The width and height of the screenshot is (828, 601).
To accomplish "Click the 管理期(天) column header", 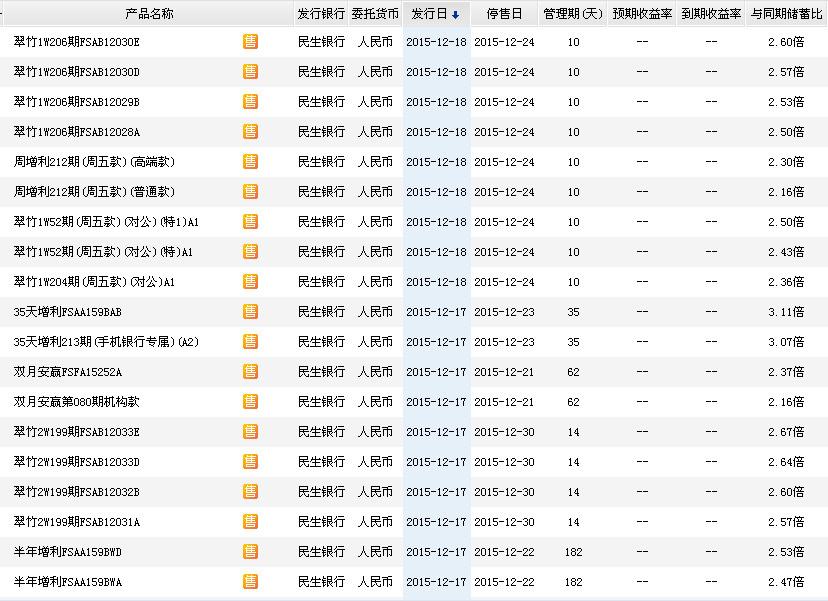I will click(573, 14).
